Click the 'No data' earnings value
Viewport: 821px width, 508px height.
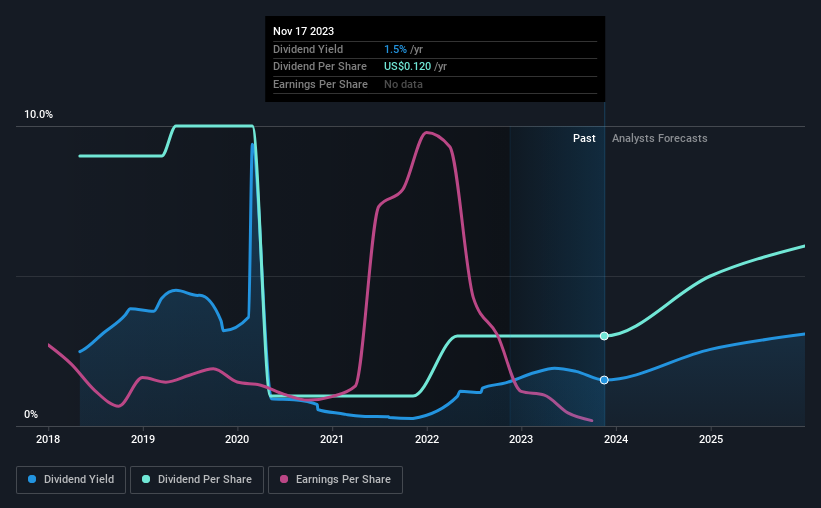tap(403, 84)
